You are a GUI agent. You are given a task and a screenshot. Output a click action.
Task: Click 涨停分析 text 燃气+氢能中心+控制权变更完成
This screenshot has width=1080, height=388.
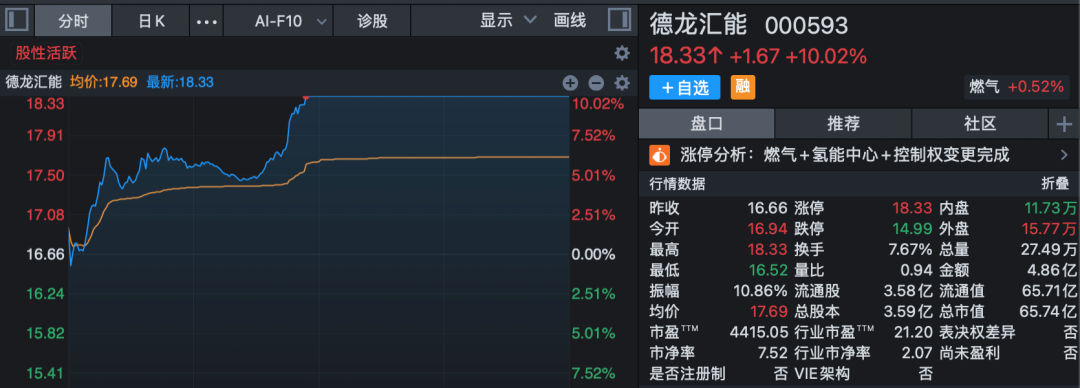point(886,155)
